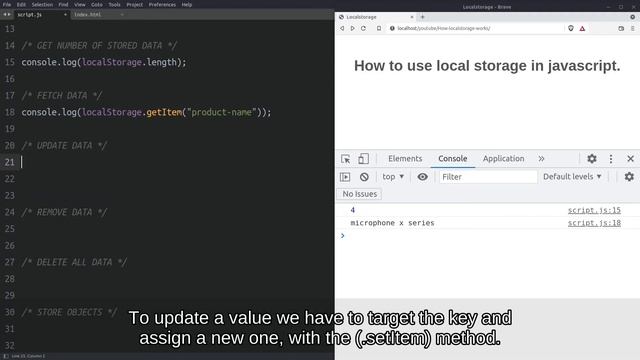640x360 pixels.
Task: Close the script.js editor tab
Action: tap(65, 15)
